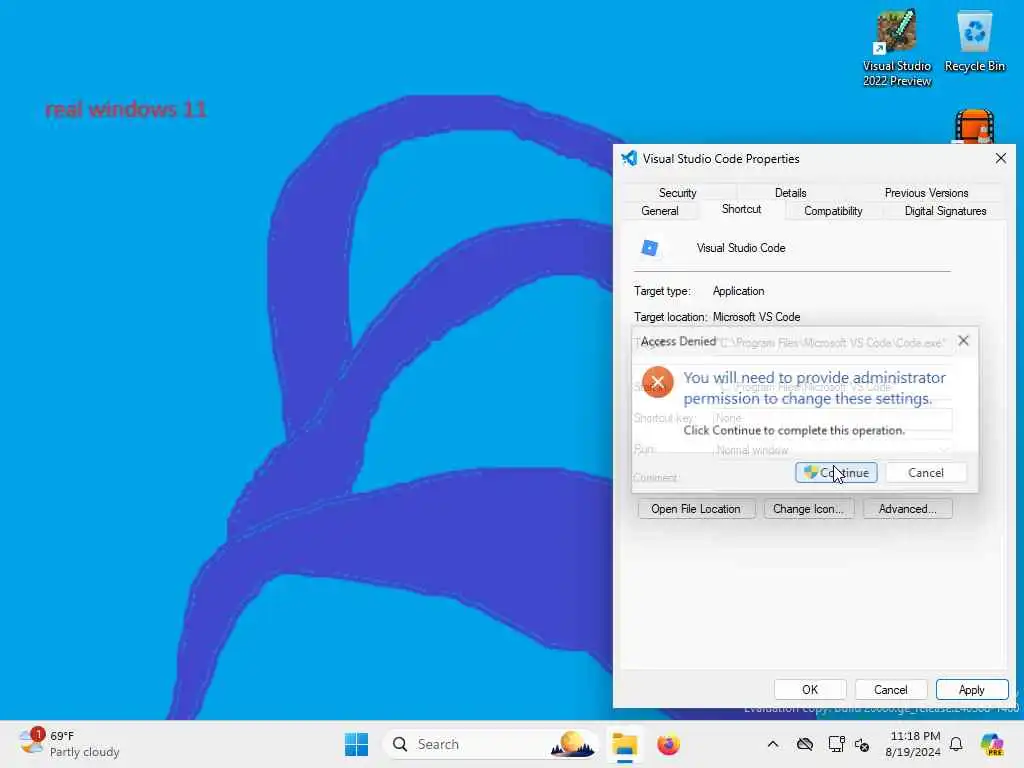Open the Digital Signatures tab
The height and width of the screenshot is (768, 1024).
coord(945,211)
